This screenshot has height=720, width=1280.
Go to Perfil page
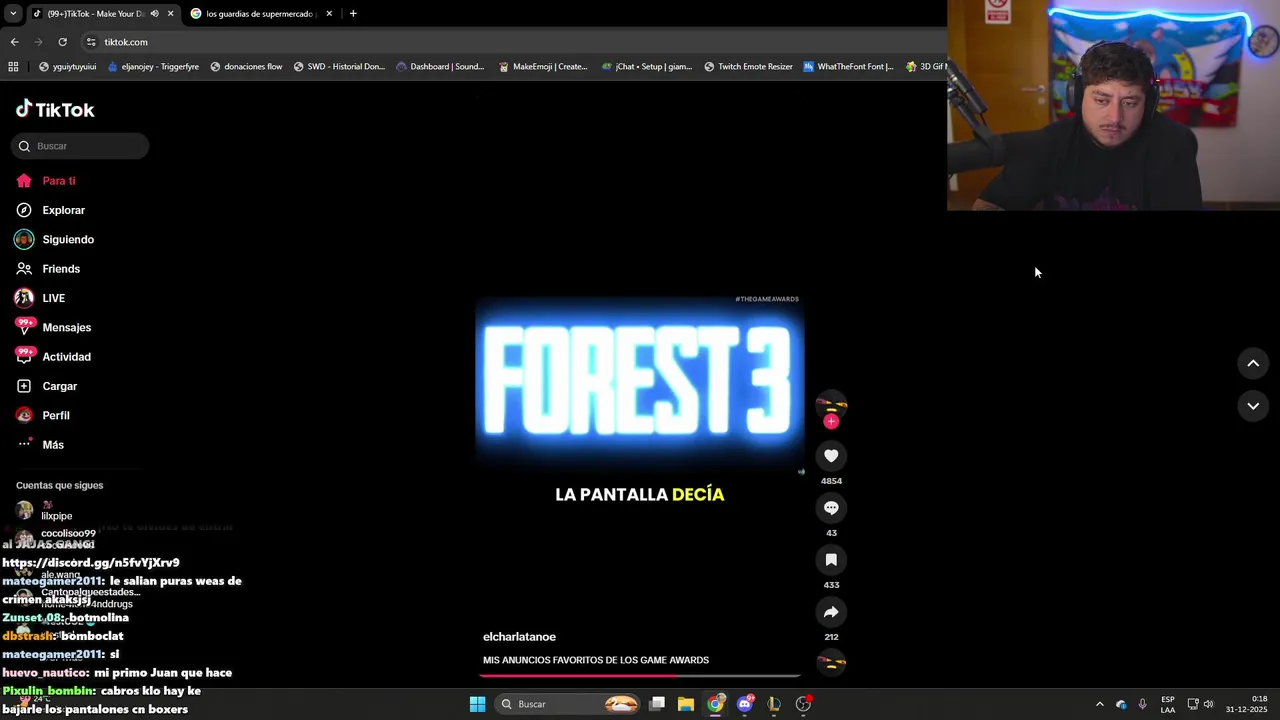(42, 415)
